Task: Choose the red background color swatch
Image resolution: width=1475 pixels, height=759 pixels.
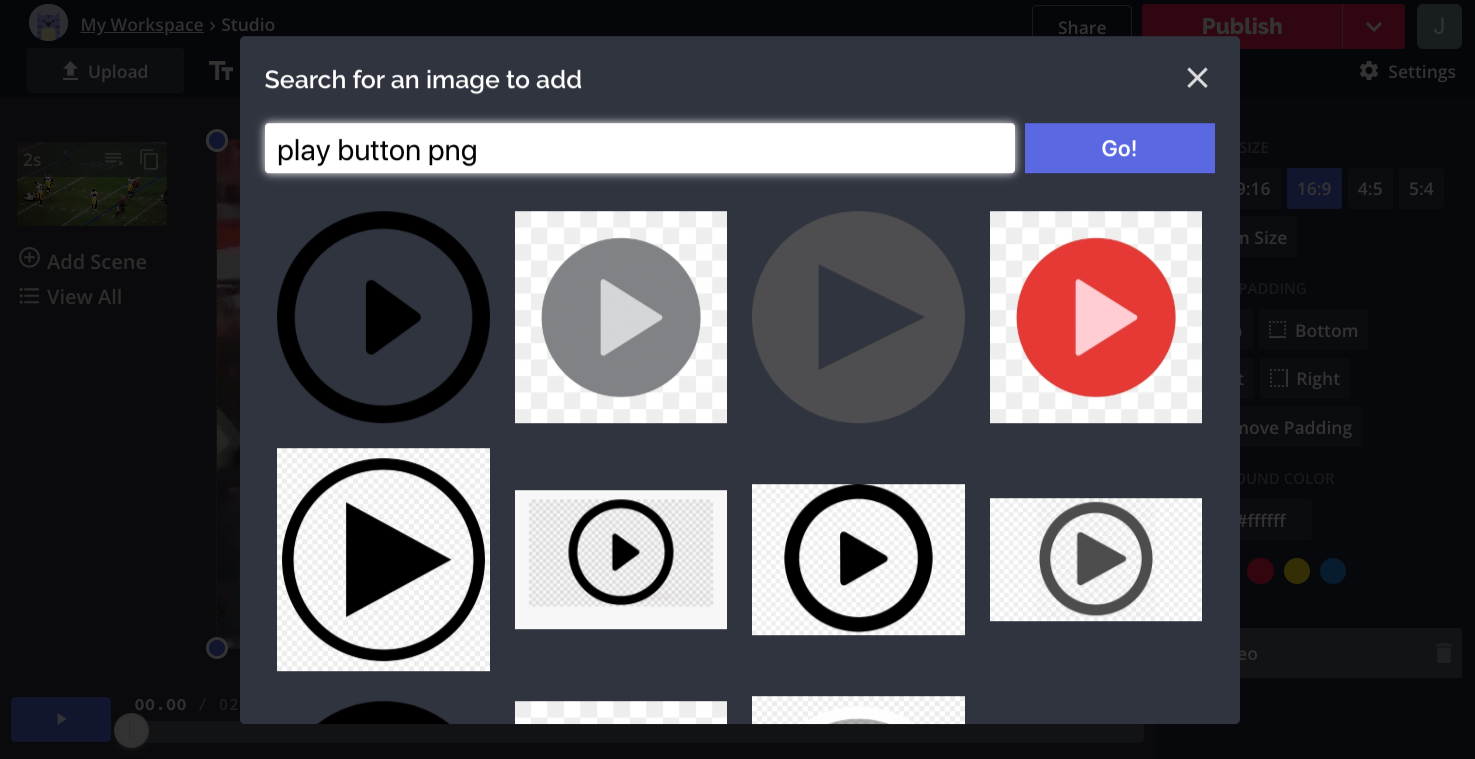Action: (1260, 571)
